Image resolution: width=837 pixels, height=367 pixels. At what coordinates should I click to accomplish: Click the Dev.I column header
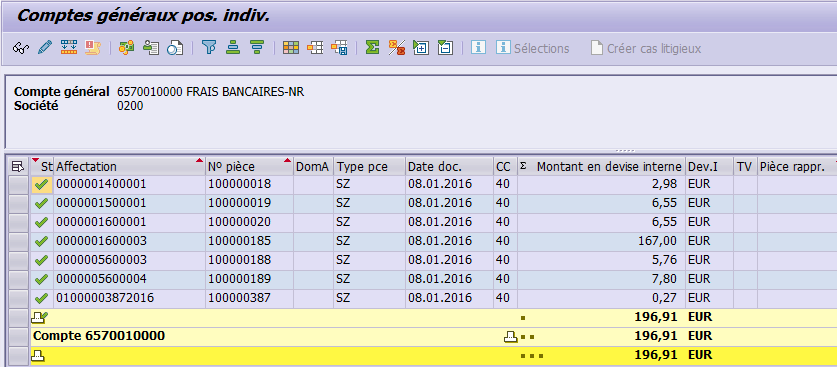[x=709, y=167]
